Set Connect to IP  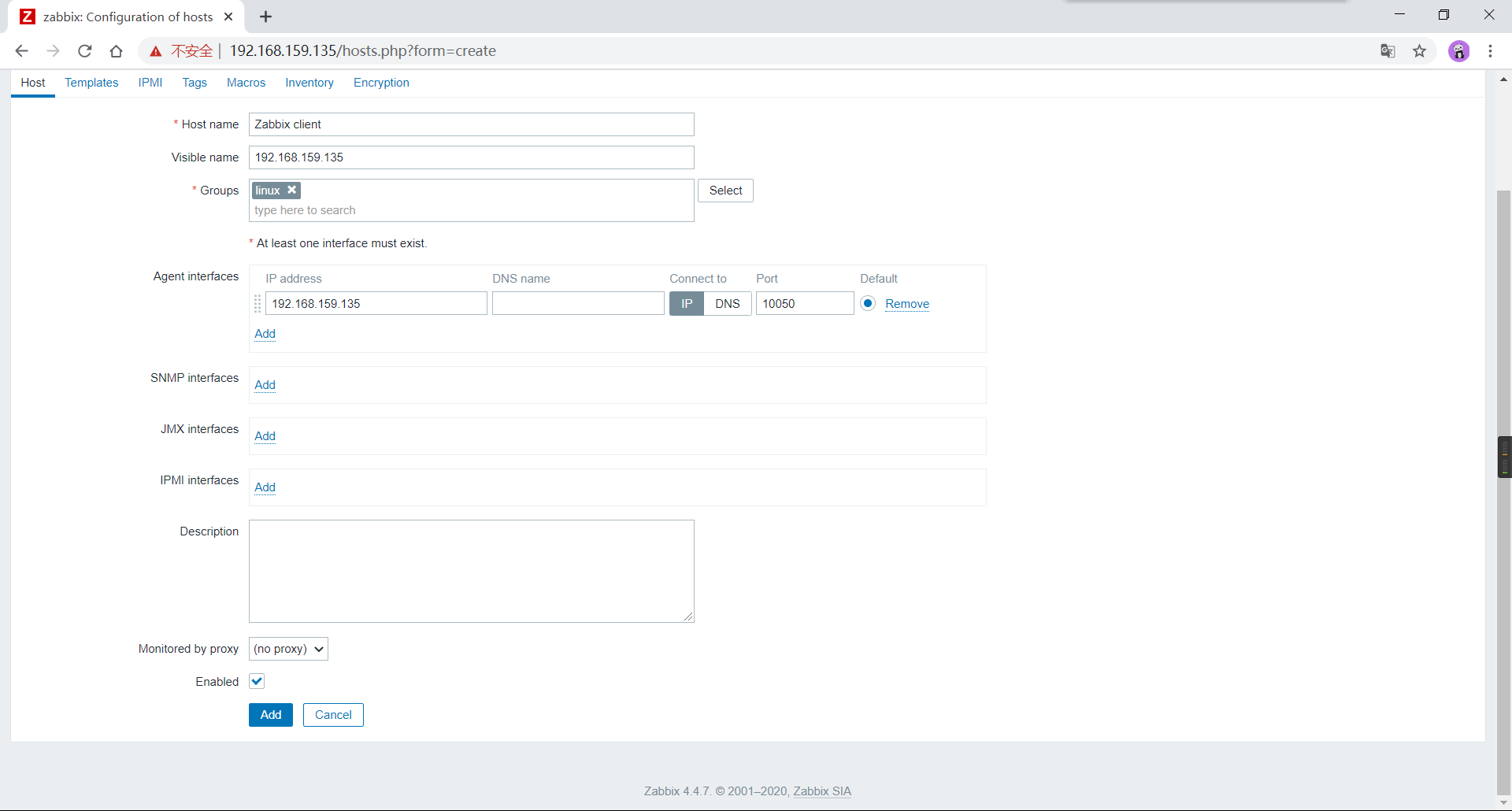point(687,304)
